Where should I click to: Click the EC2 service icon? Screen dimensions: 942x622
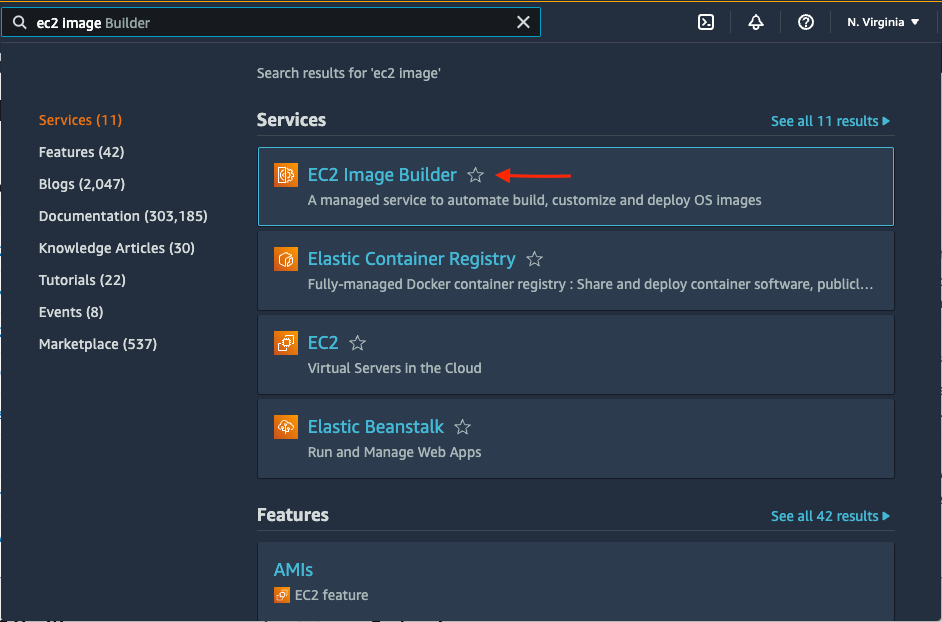tap(286, 343)
